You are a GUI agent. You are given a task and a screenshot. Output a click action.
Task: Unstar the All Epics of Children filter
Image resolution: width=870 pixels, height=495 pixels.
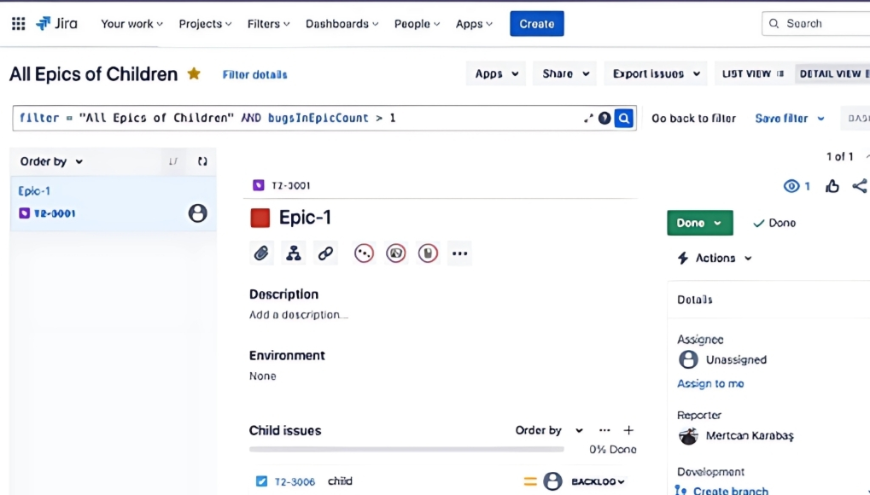point(194,73)
